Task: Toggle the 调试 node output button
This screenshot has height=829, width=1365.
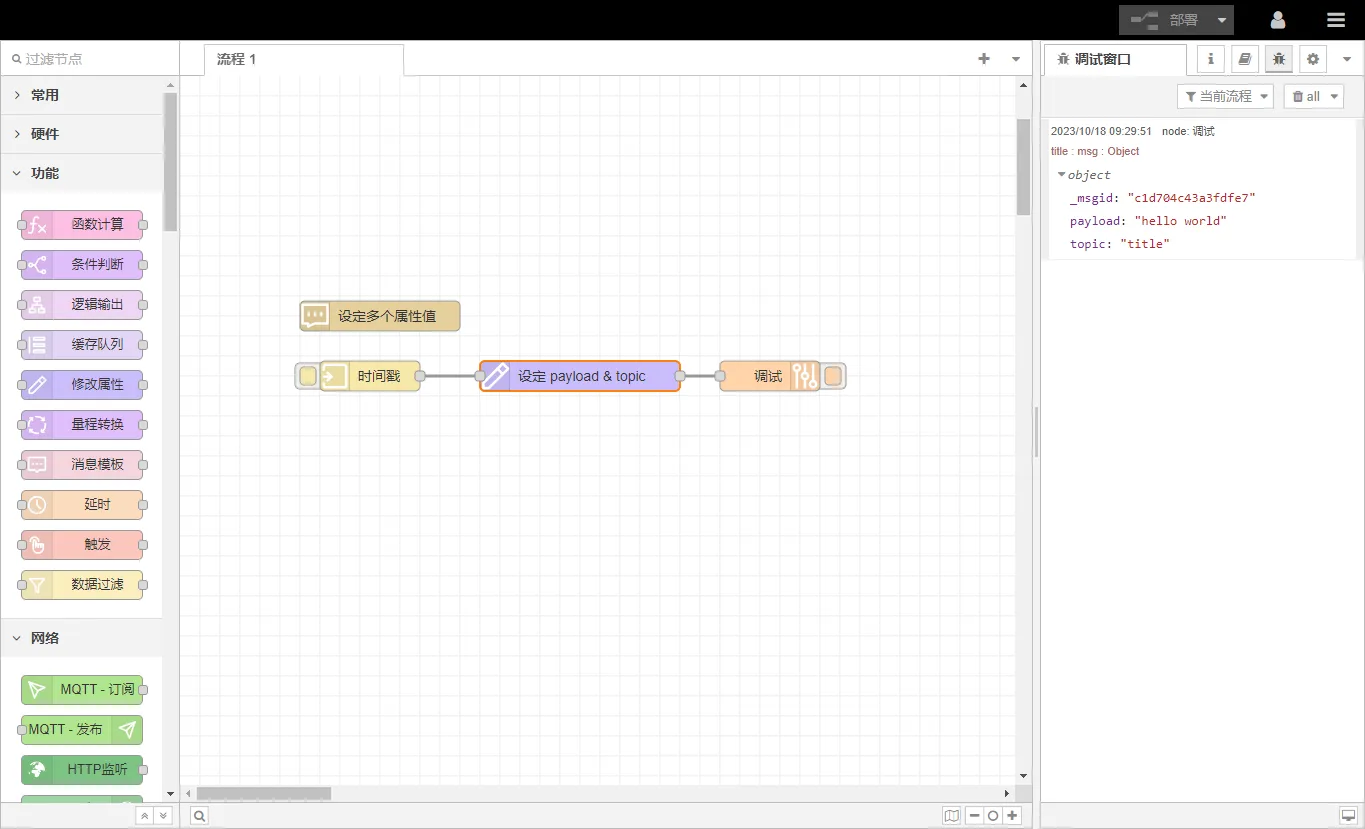Action: pos(833,376)
